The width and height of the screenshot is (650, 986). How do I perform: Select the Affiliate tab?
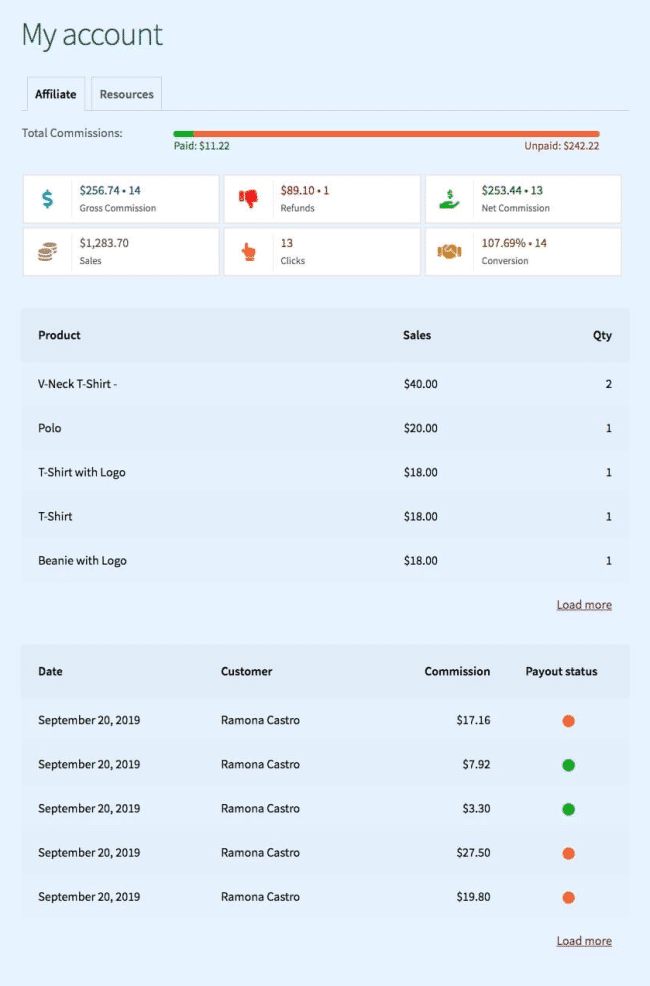[x=55, y=93]
